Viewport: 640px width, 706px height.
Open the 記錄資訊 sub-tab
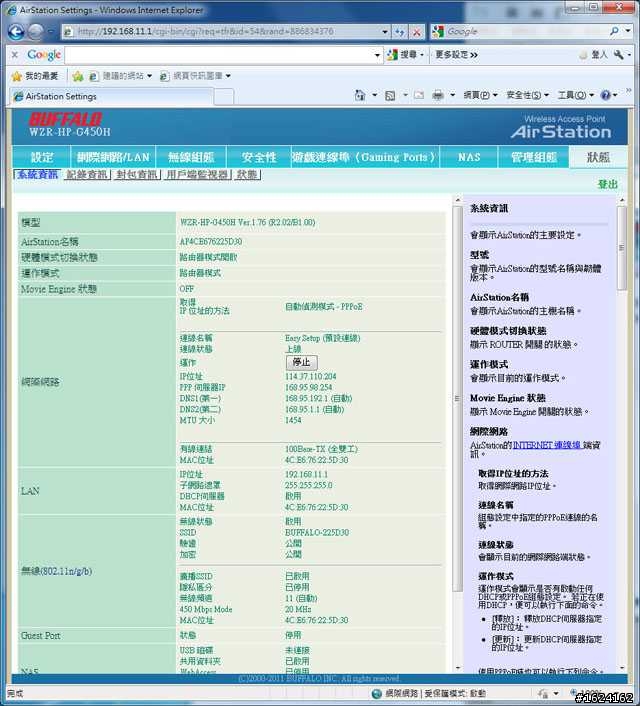click(x=87, y=175)
